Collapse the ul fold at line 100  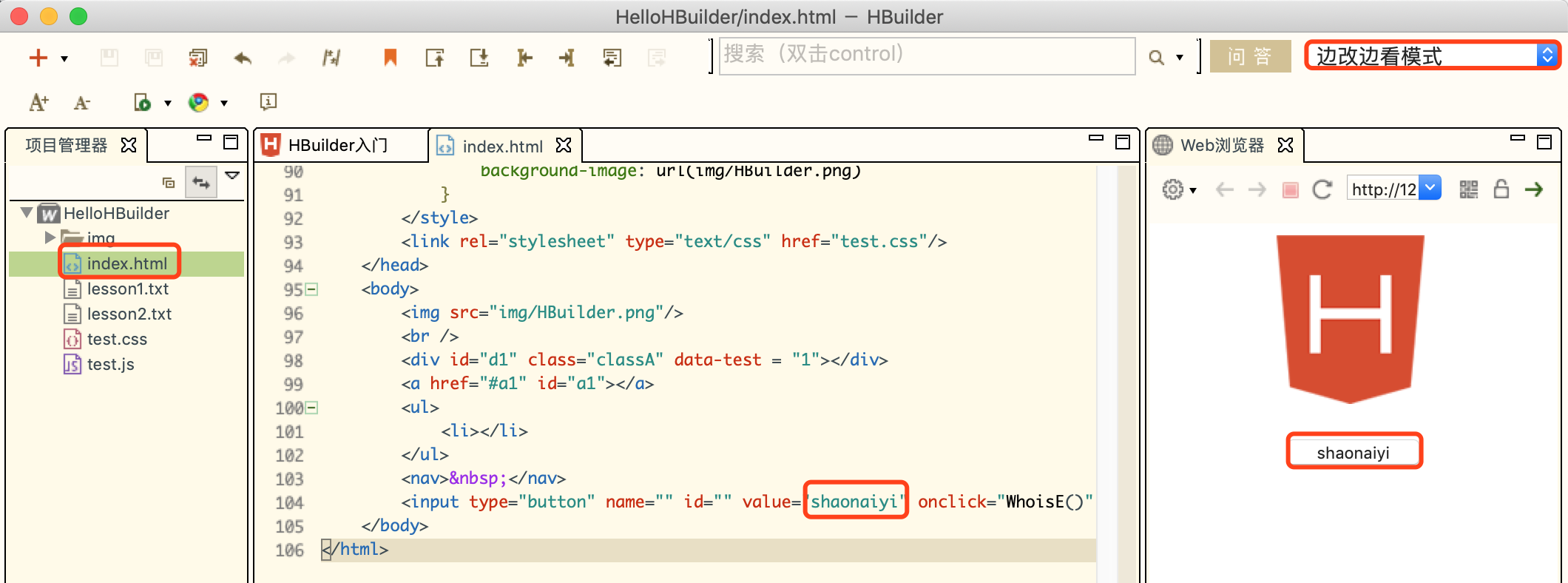point(312,408)
